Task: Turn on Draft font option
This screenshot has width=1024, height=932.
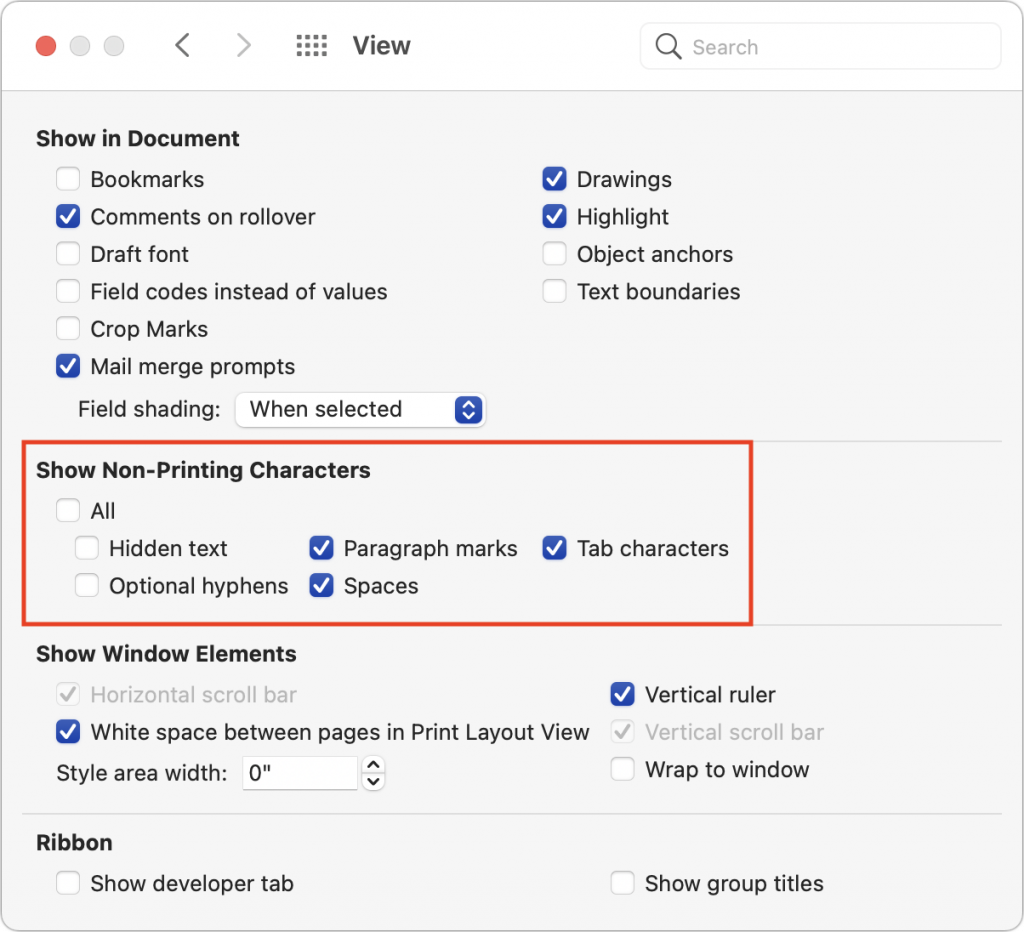Action: [x=68, y=254]
